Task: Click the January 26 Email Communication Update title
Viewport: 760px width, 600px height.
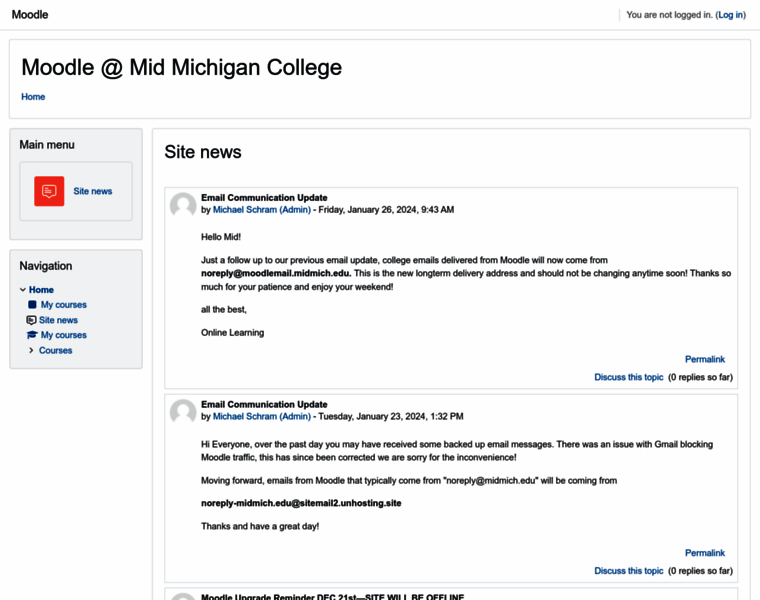Action: pos(264,198)
